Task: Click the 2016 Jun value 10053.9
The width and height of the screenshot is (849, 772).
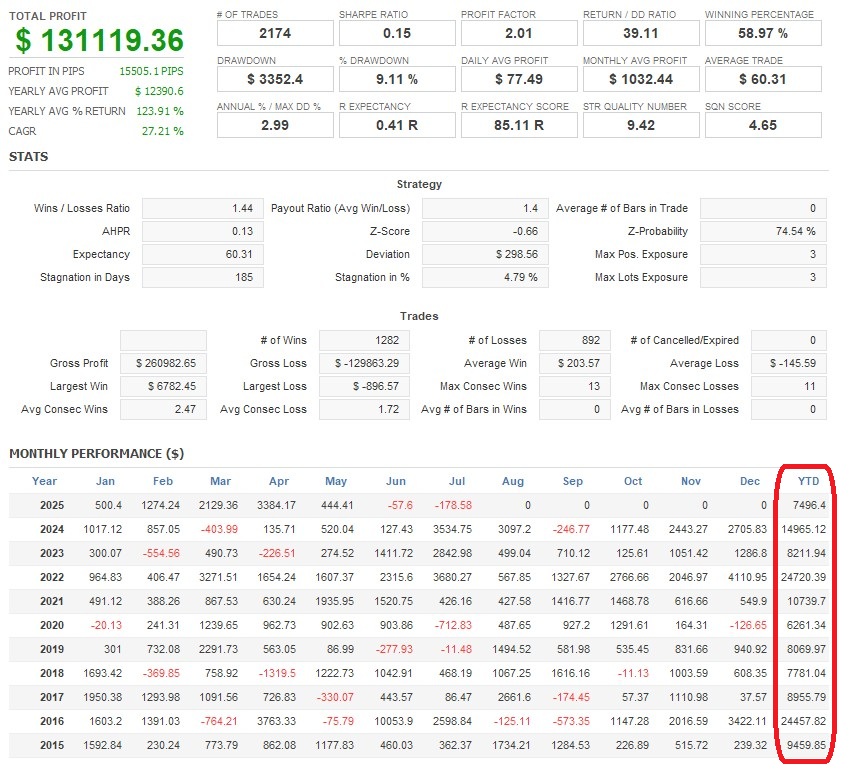Action: pyautogui.click(x=394, y=722)
